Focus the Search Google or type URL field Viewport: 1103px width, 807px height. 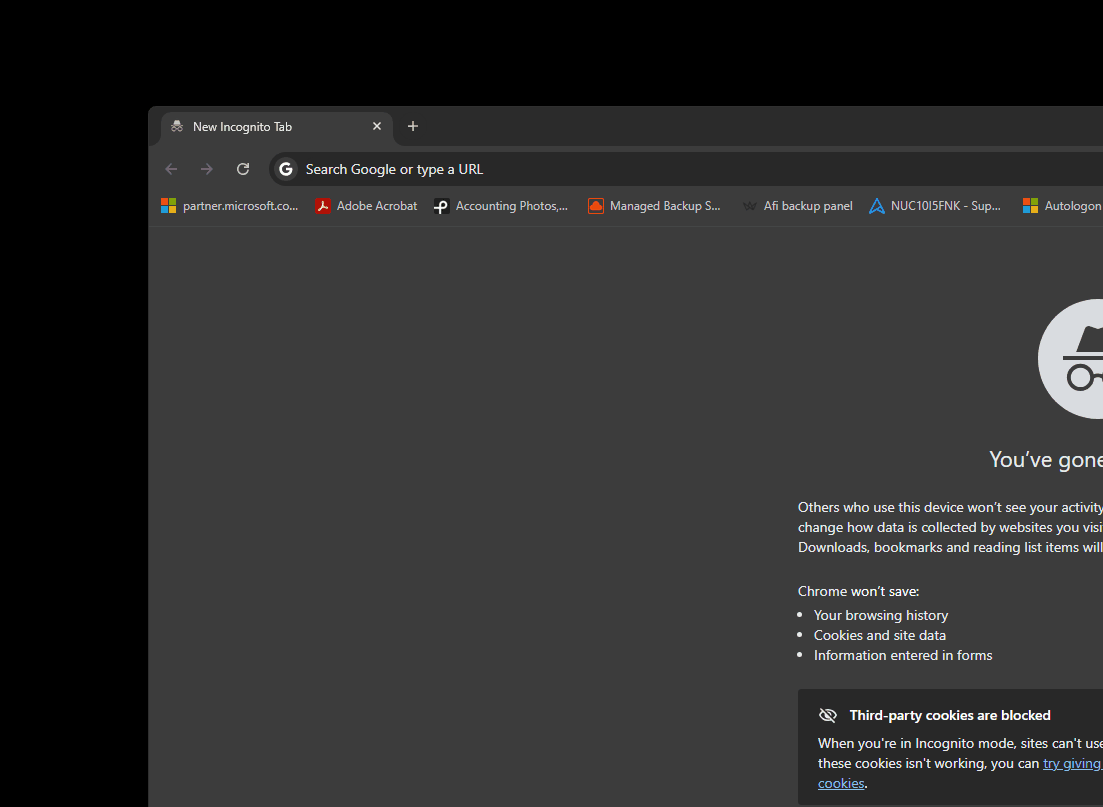pos(600,169)
